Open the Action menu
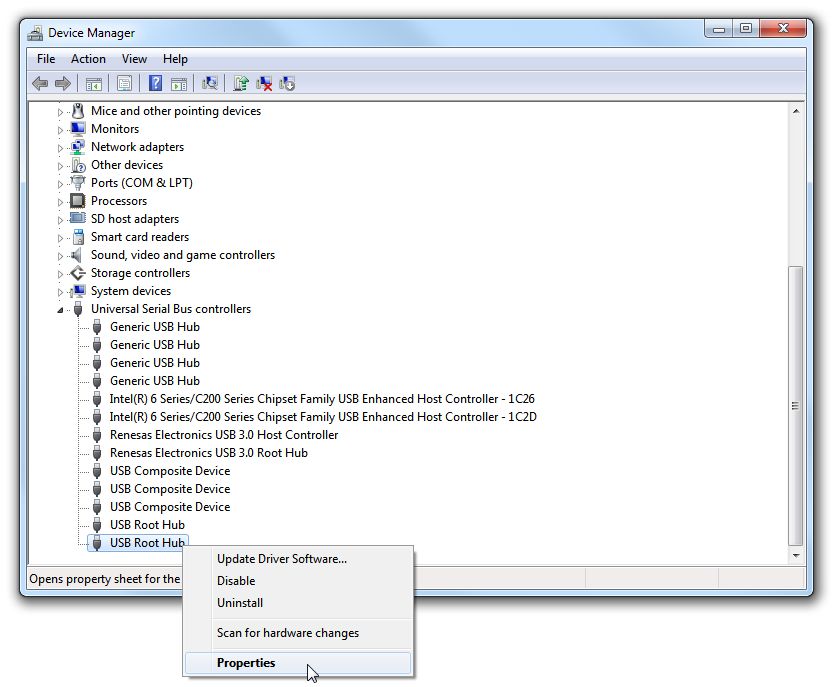The width and height of the screenshot is (833, 687). click(88, 59)
